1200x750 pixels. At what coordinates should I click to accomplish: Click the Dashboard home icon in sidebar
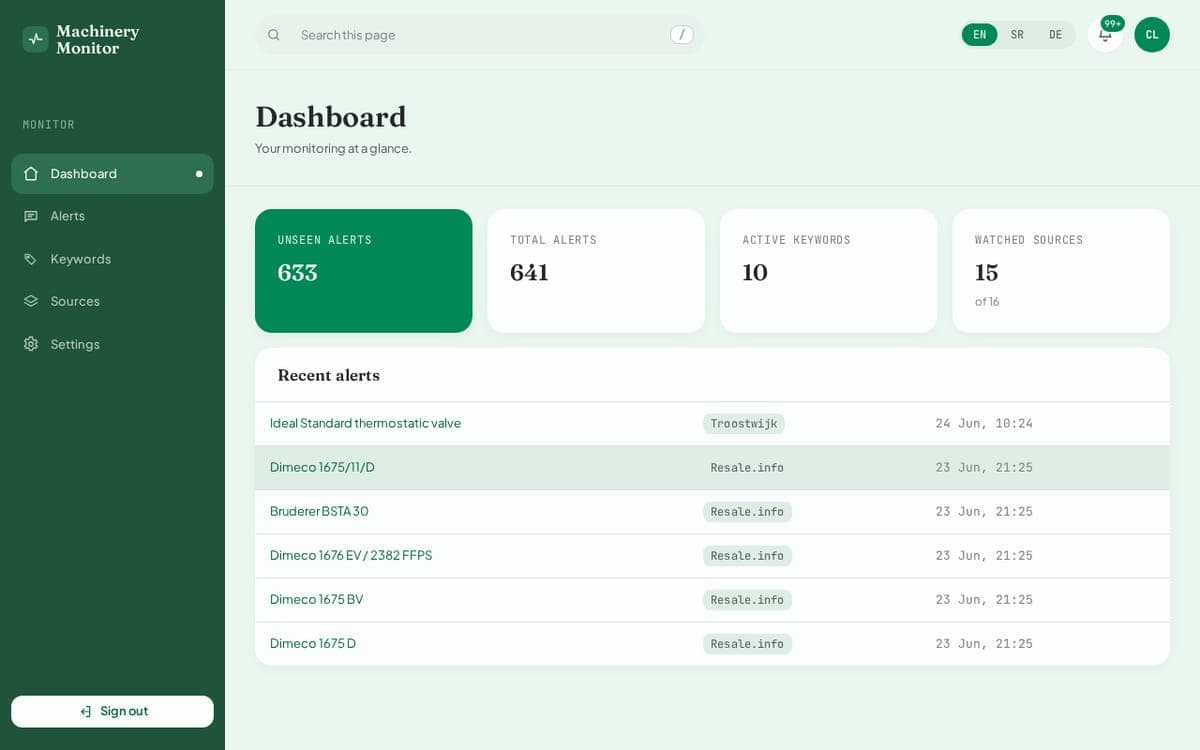coord(31,174)
